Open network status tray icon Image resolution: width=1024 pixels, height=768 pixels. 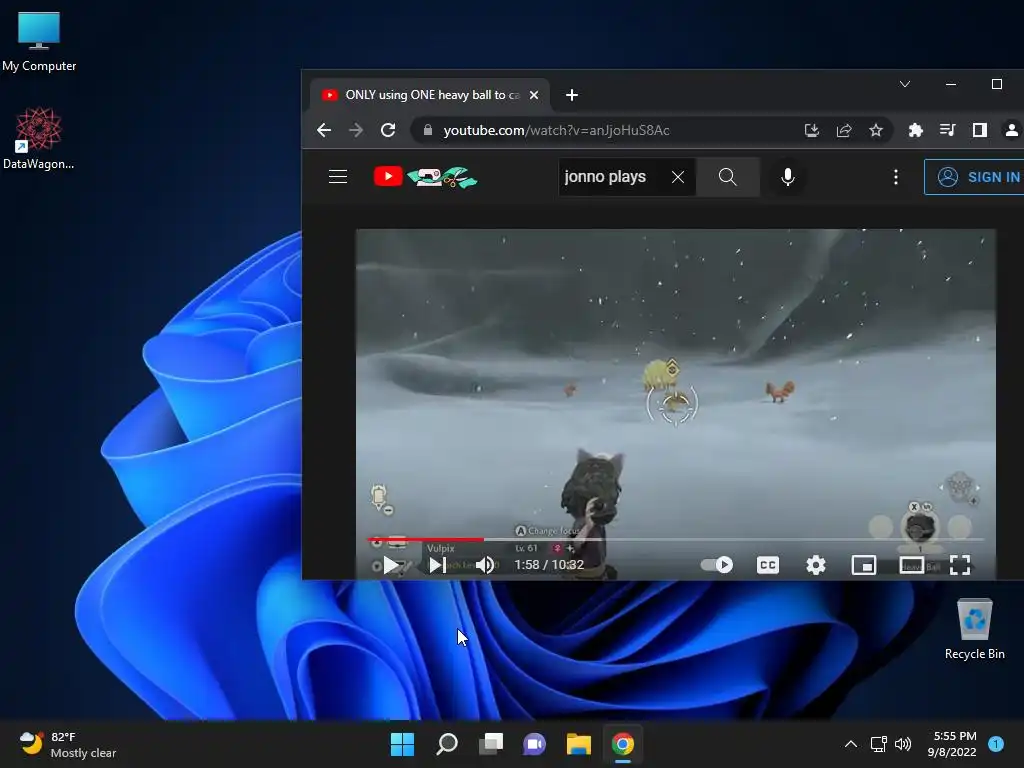[878, 744]
